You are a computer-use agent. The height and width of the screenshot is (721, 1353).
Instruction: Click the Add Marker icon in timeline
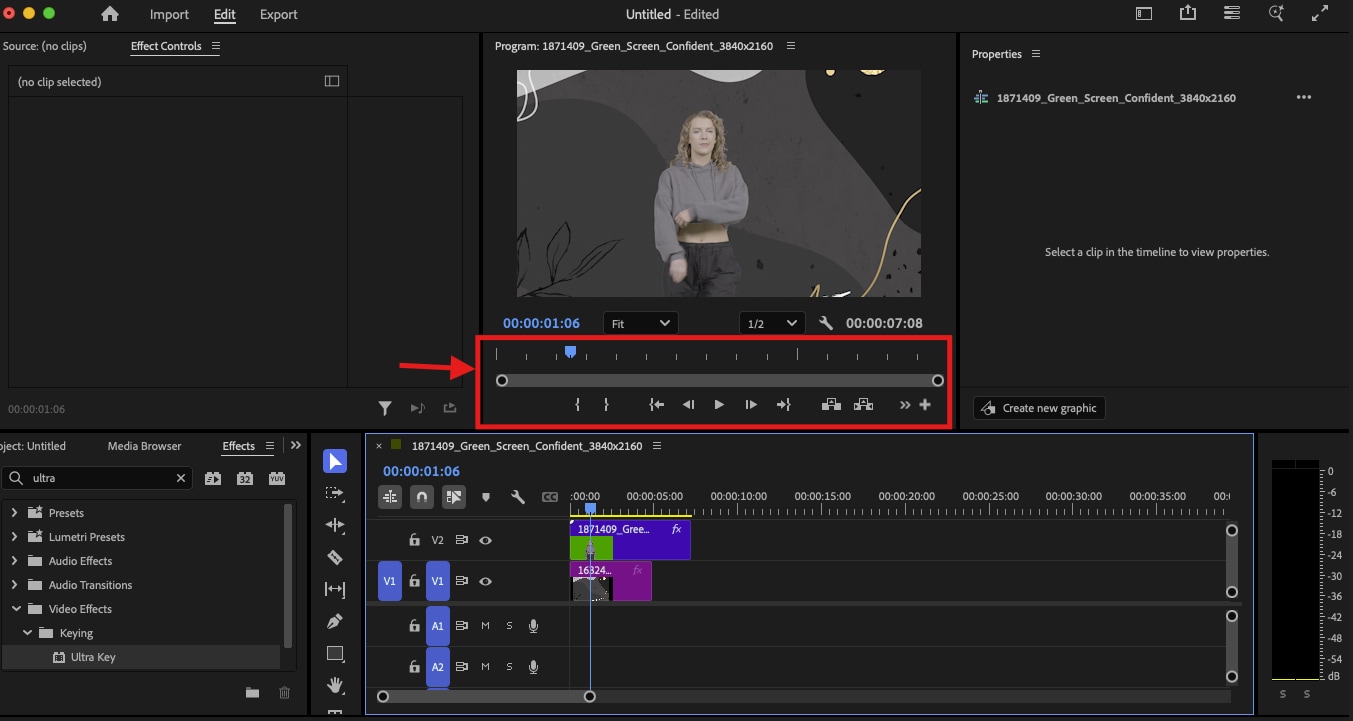pyautogui.click(x=486, y=496)
